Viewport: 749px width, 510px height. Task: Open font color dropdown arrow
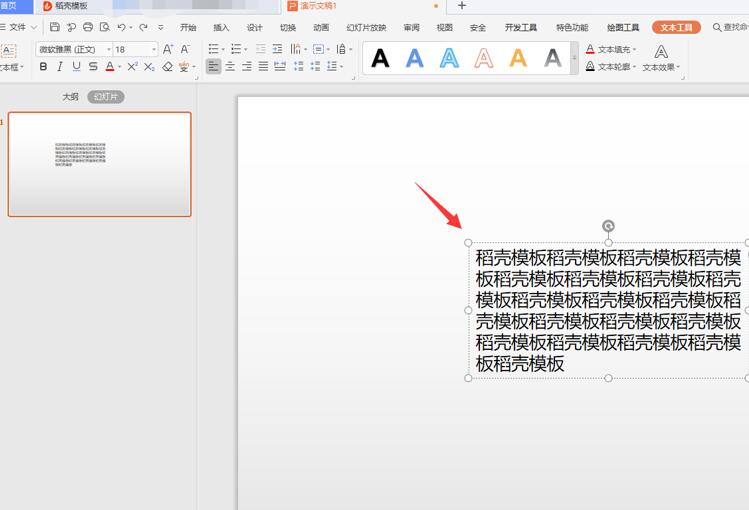119,67
